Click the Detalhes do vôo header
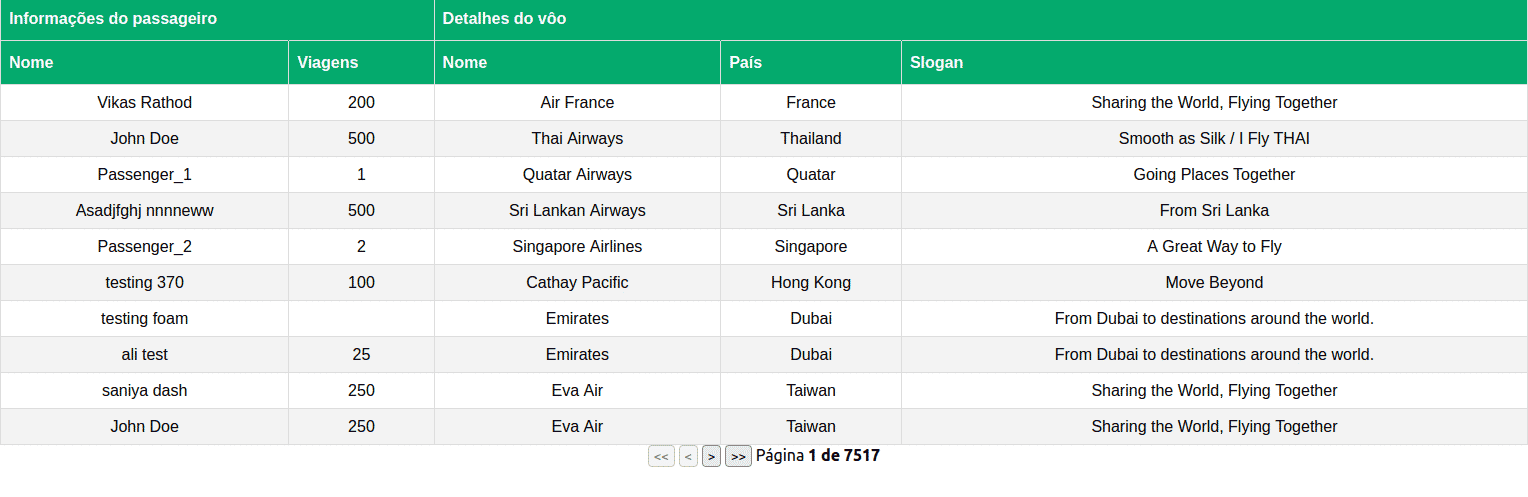Image resolution: width=1528 pixels, height=497 pixels. coord(505,19)
